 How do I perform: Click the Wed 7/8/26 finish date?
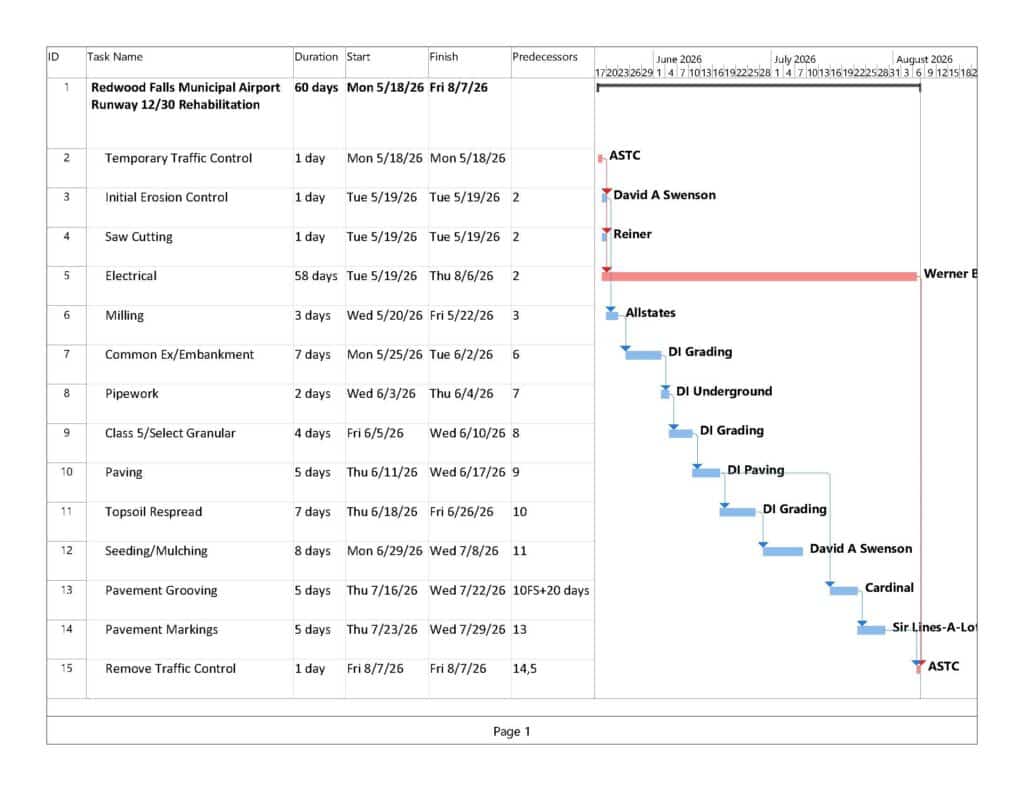coord(464,551)
